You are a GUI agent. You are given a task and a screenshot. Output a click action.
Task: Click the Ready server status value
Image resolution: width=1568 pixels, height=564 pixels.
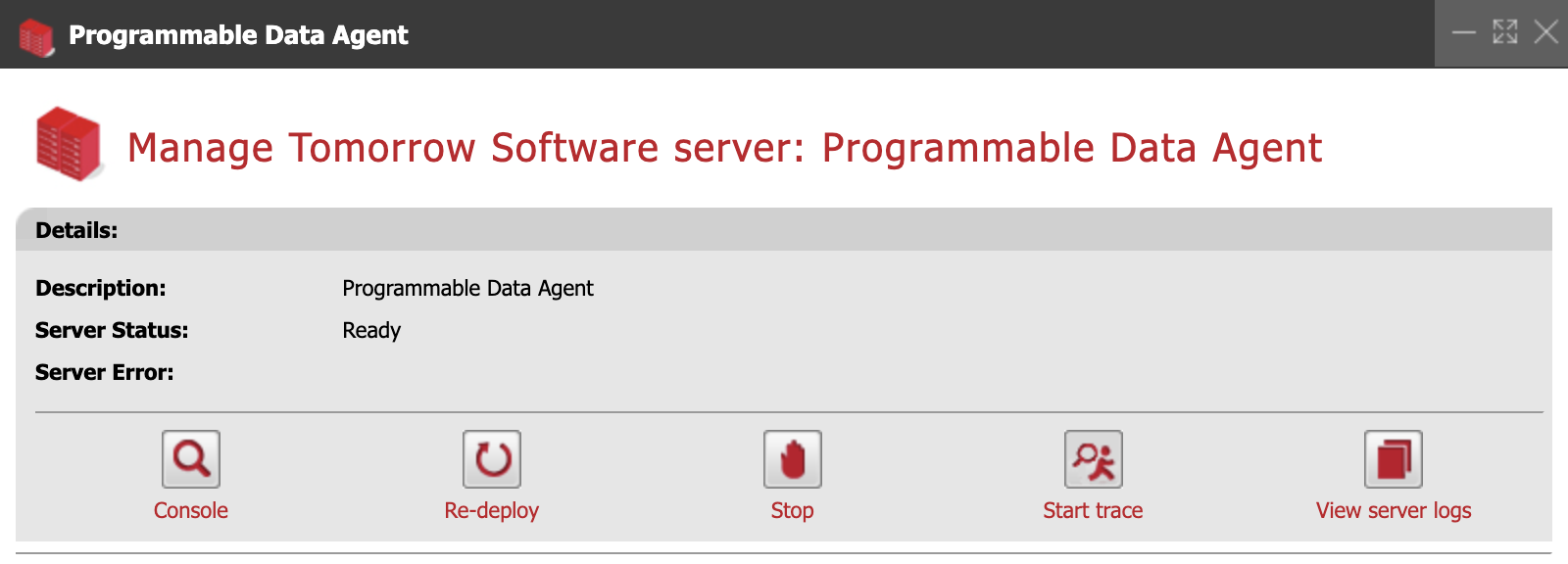[x=371, y=331]
